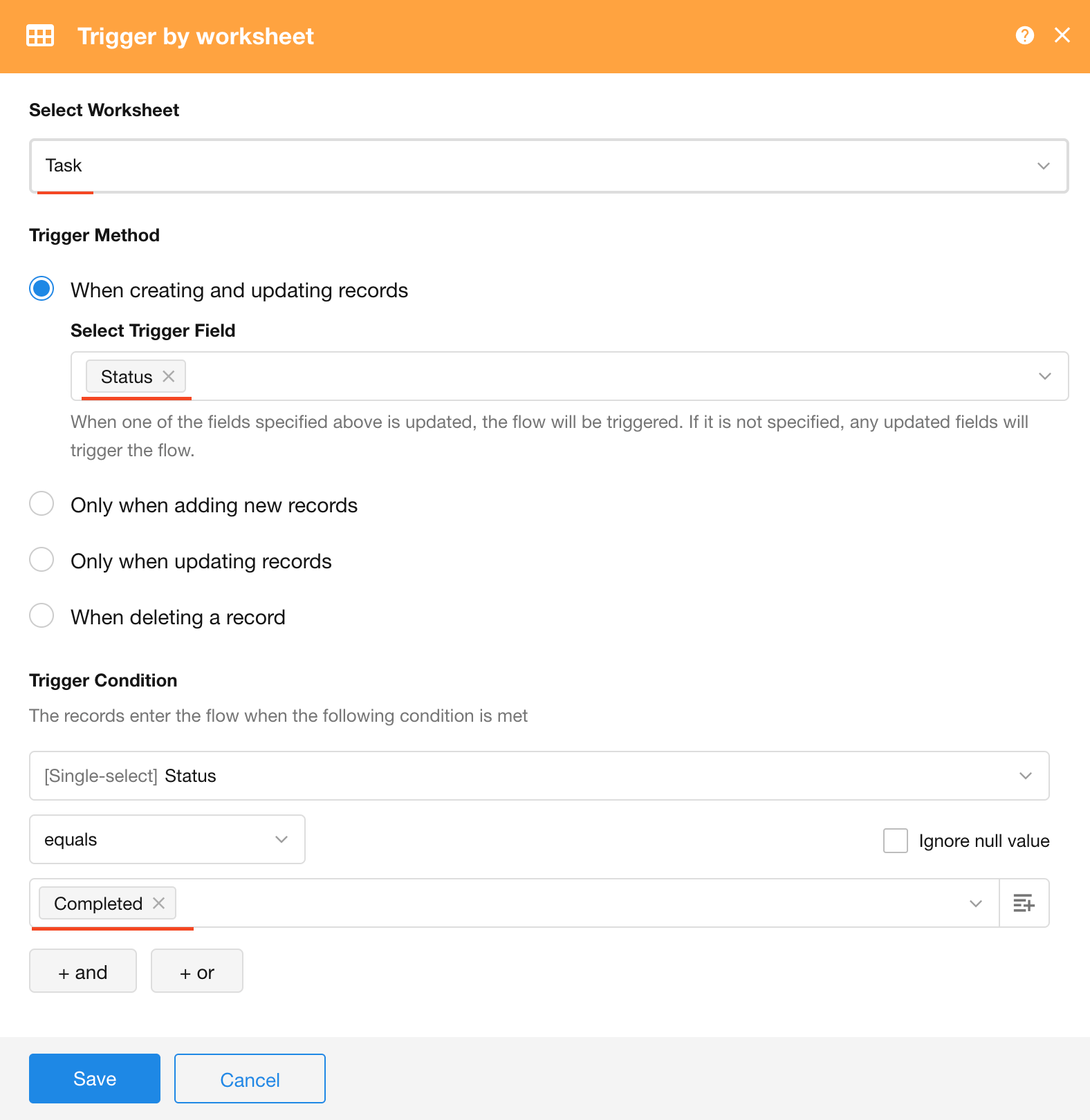Add an 'and' condition
This screenshot has height=1120, width=1090.
[x=83, y=971]
